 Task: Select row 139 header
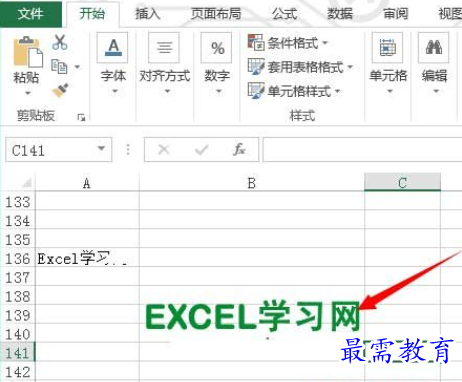pos(18,315)
